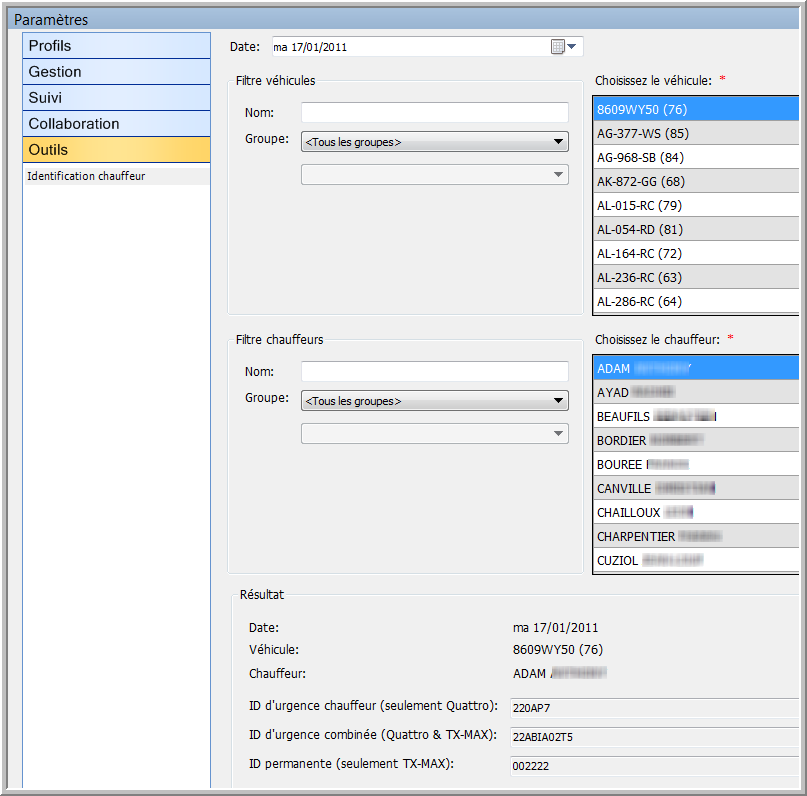This screenshot has height=796, width=807.
Task: Click the vehicle filter Nom field
Action: coord(434,112)
